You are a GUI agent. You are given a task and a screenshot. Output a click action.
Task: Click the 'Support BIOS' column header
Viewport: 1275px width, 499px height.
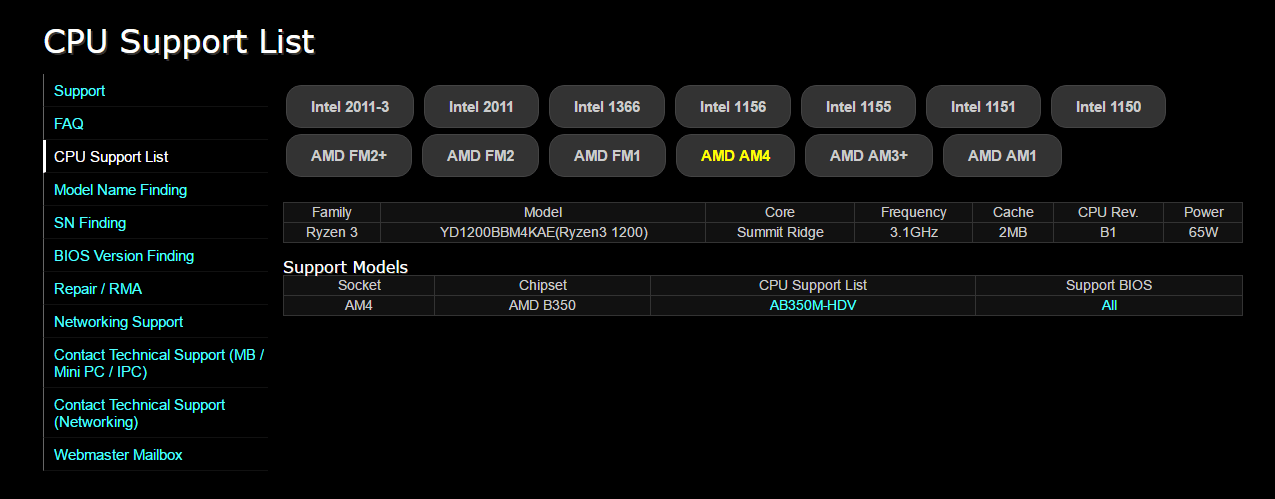pos(1109,285)
